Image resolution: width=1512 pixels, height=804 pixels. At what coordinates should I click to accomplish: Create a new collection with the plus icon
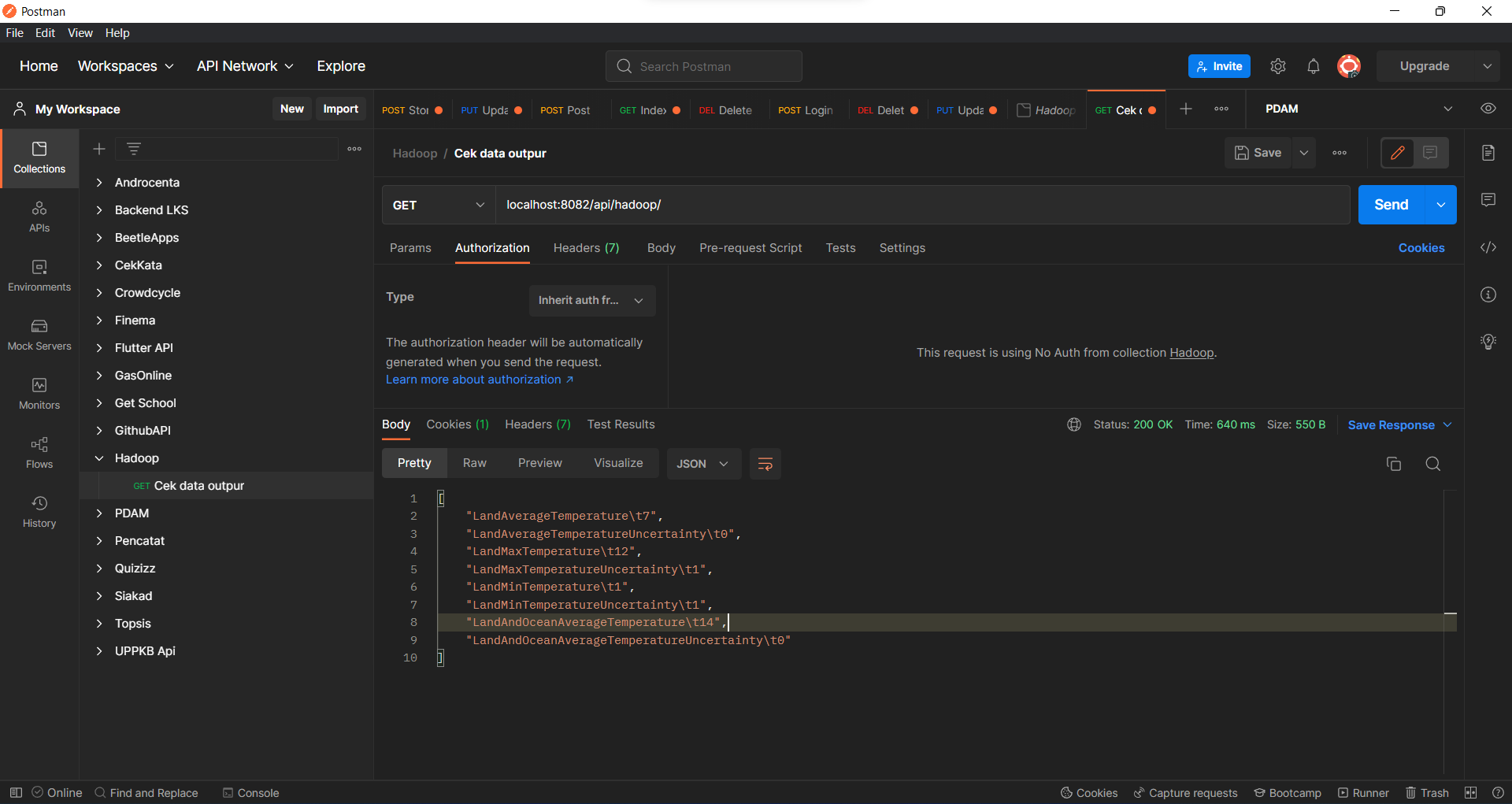point(99,149)
